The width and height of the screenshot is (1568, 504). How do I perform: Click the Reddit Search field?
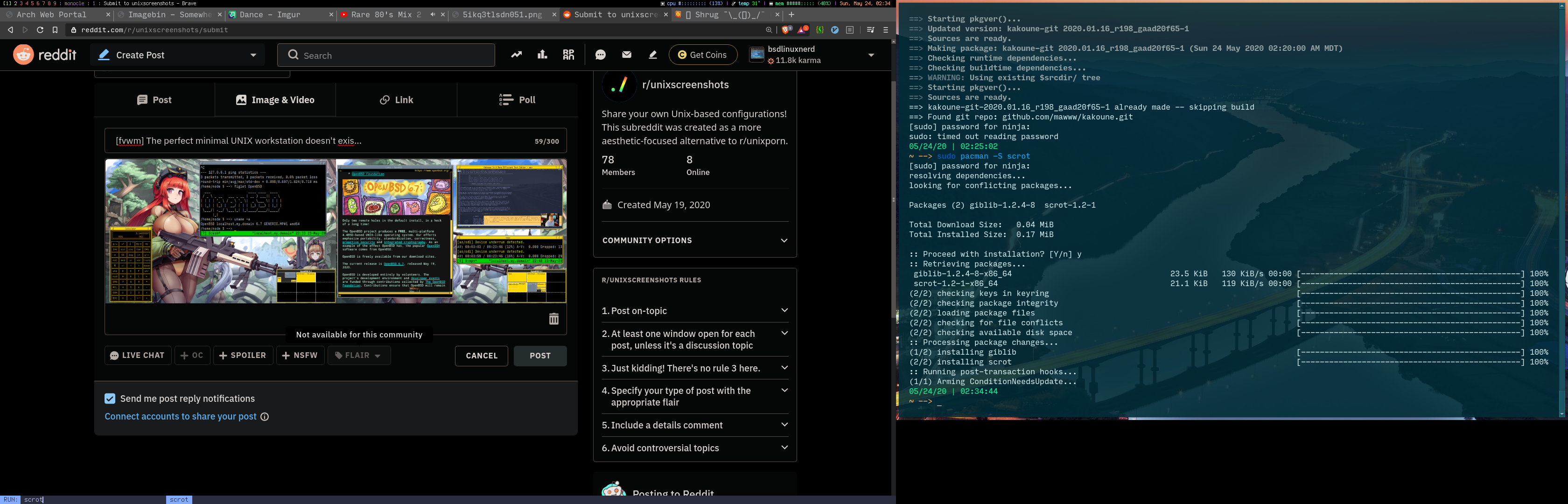(x=386, y=56)
